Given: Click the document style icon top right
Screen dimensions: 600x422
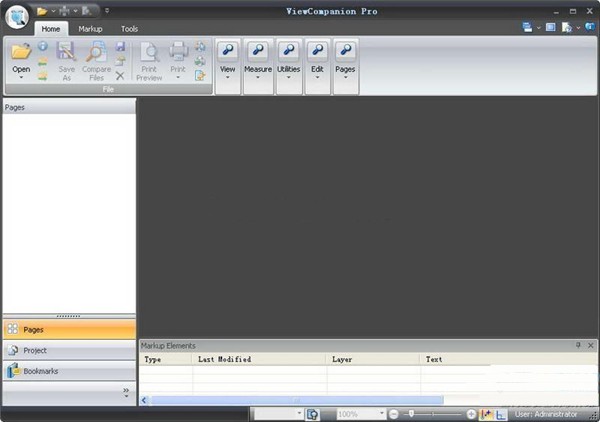Looking at the screenshot, I should (x=567, y=27).
